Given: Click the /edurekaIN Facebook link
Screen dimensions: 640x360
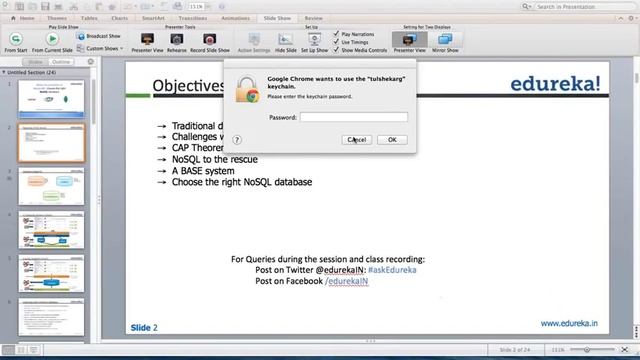Looking at the screenshot, I should point(347,281).
